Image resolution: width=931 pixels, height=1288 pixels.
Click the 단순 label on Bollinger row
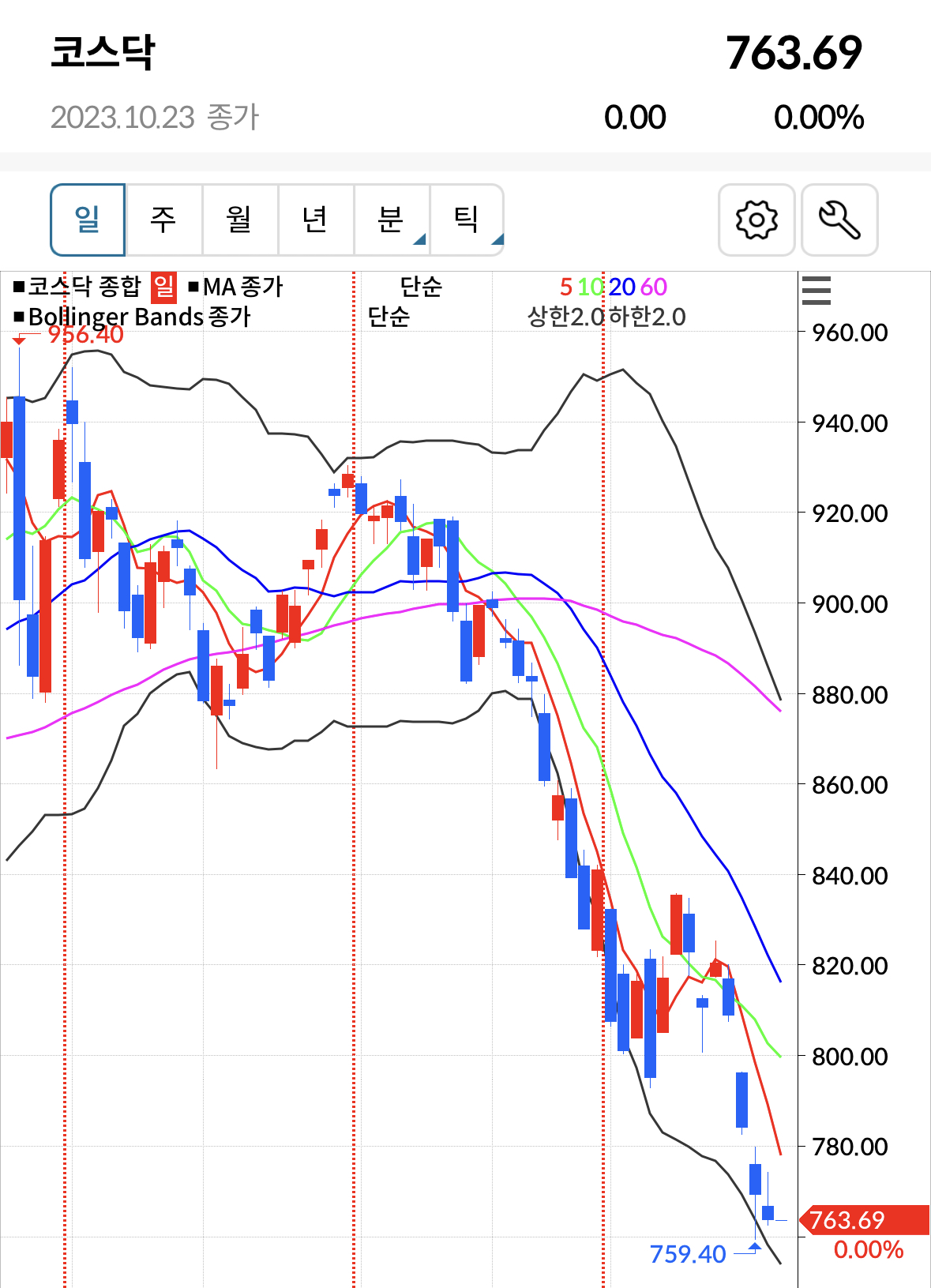click(x=389, y=317)
